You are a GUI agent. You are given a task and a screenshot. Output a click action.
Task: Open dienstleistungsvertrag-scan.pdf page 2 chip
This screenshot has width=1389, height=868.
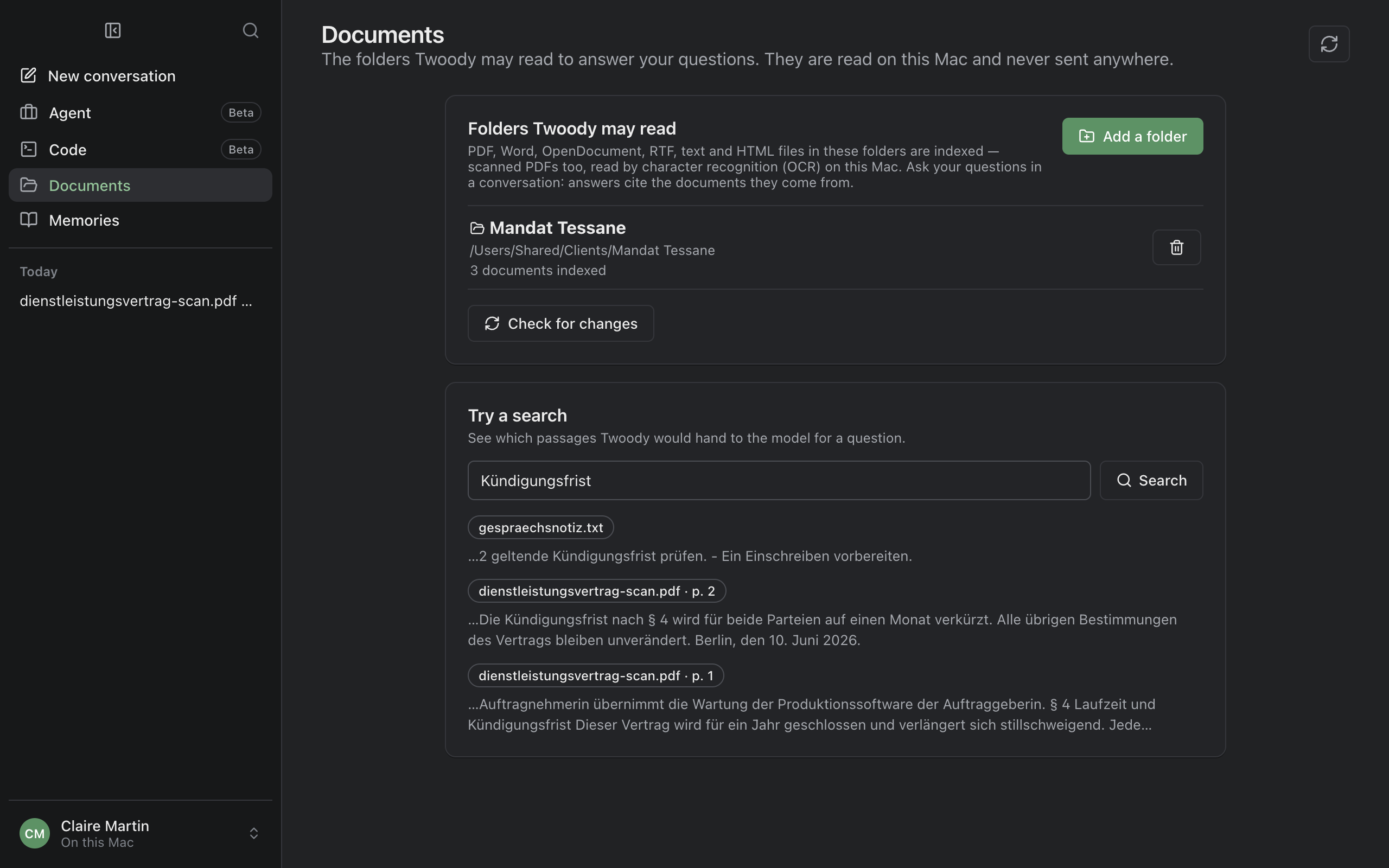pyautogui.click(x=597, y=591)
